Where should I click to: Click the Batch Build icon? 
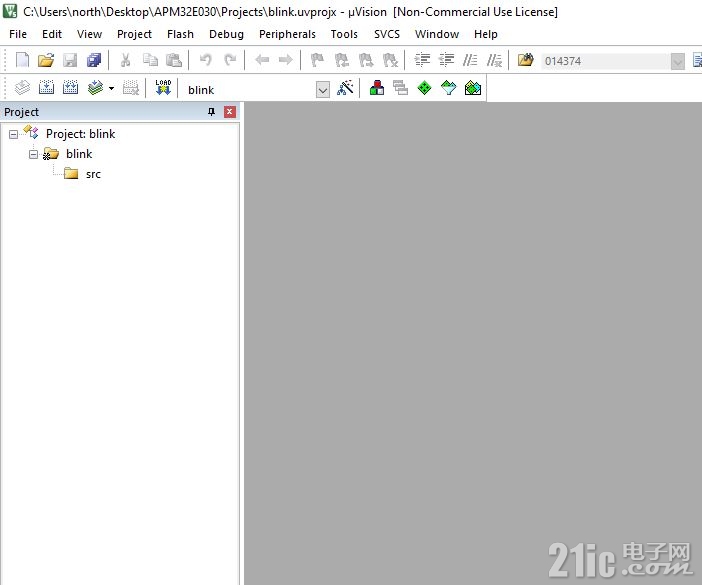95,88
